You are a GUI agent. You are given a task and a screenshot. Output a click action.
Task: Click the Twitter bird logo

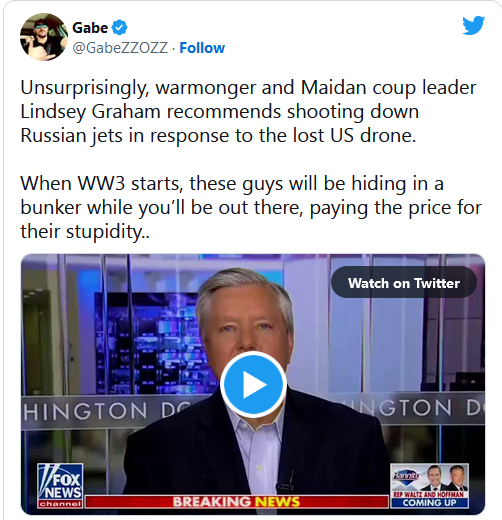473,25
